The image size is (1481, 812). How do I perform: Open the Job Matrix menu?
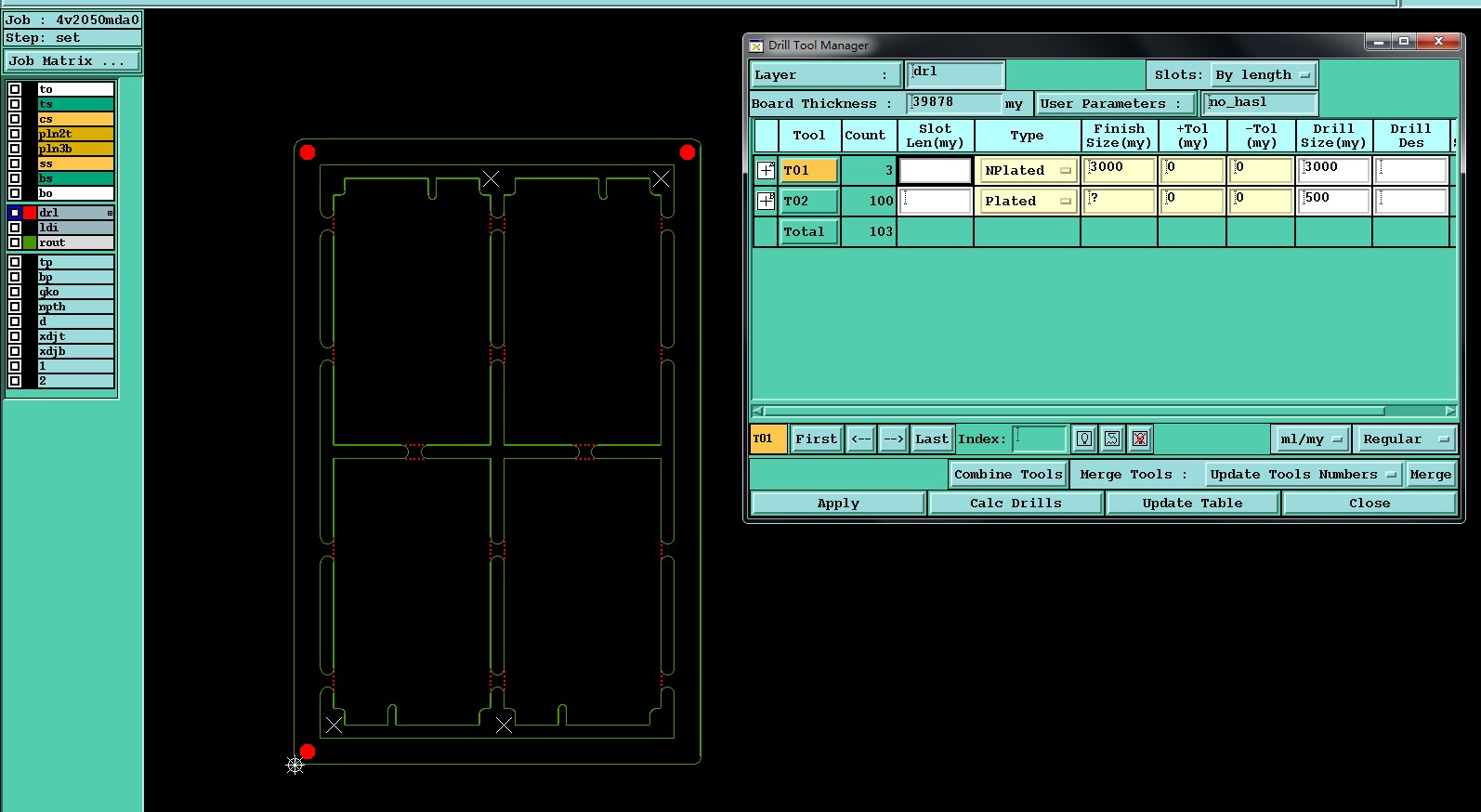(x=72, y=60)
